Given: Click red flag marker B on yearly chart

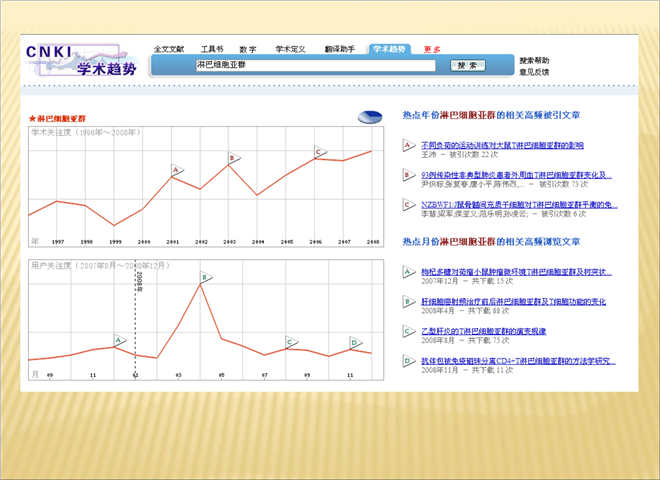Looking at the screenshot, I should click(x=233, y=158).
